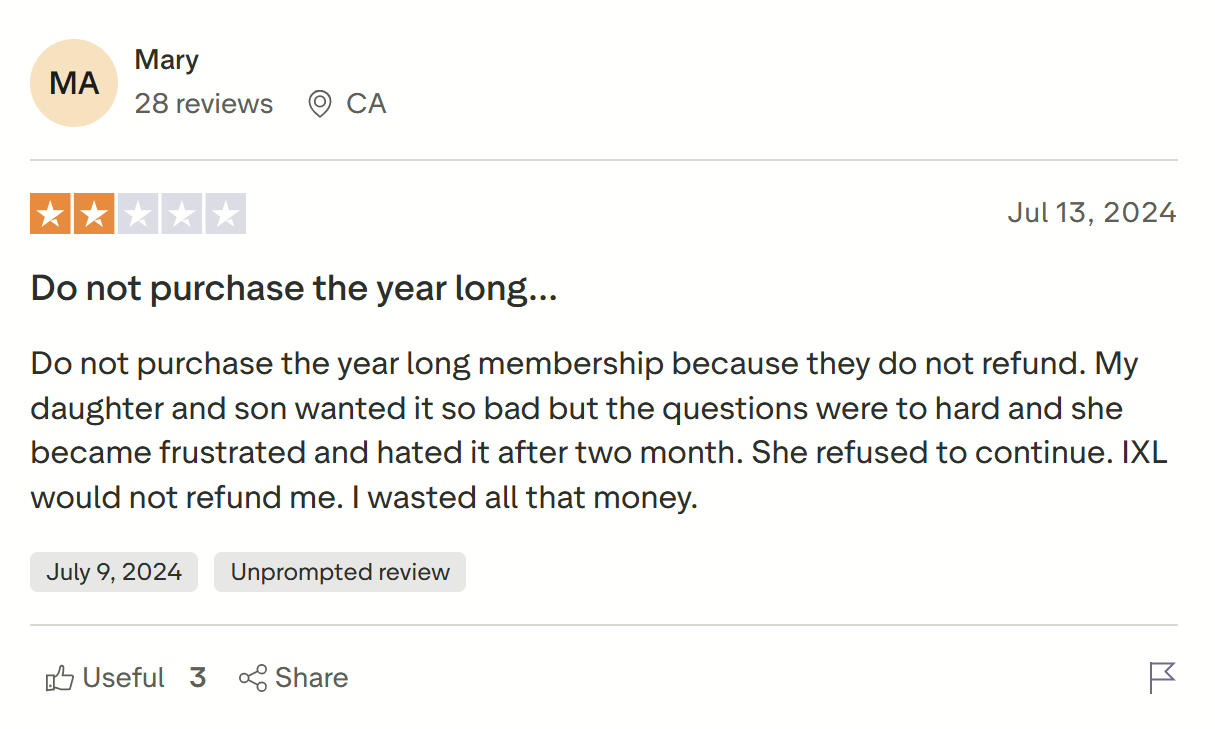Click the Unprompted review label
The image size is (1215, 729).
[339, 571]
